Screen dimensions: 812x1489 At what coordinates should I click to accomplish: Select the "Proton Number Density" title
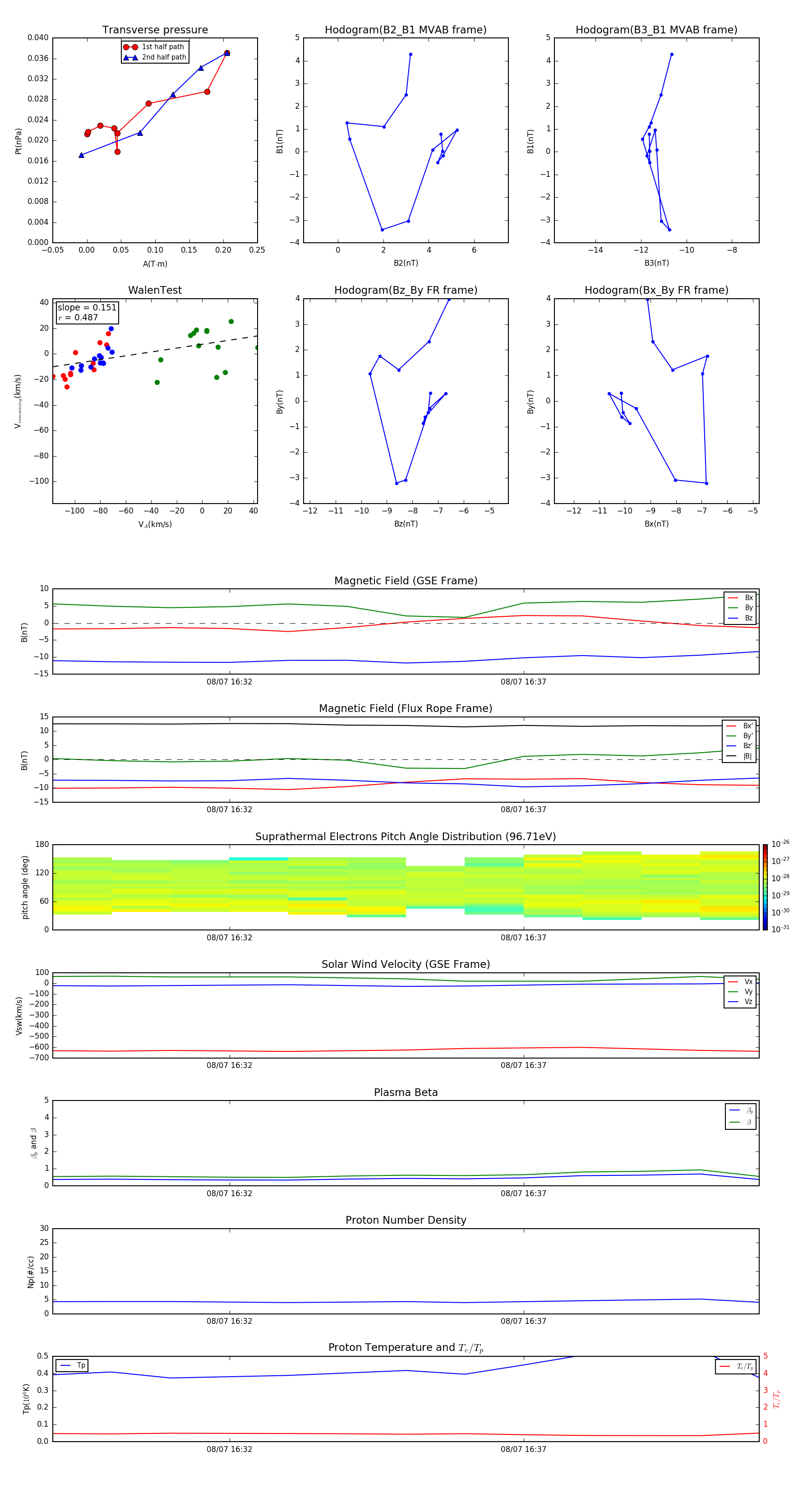[x=406, y=1220]
